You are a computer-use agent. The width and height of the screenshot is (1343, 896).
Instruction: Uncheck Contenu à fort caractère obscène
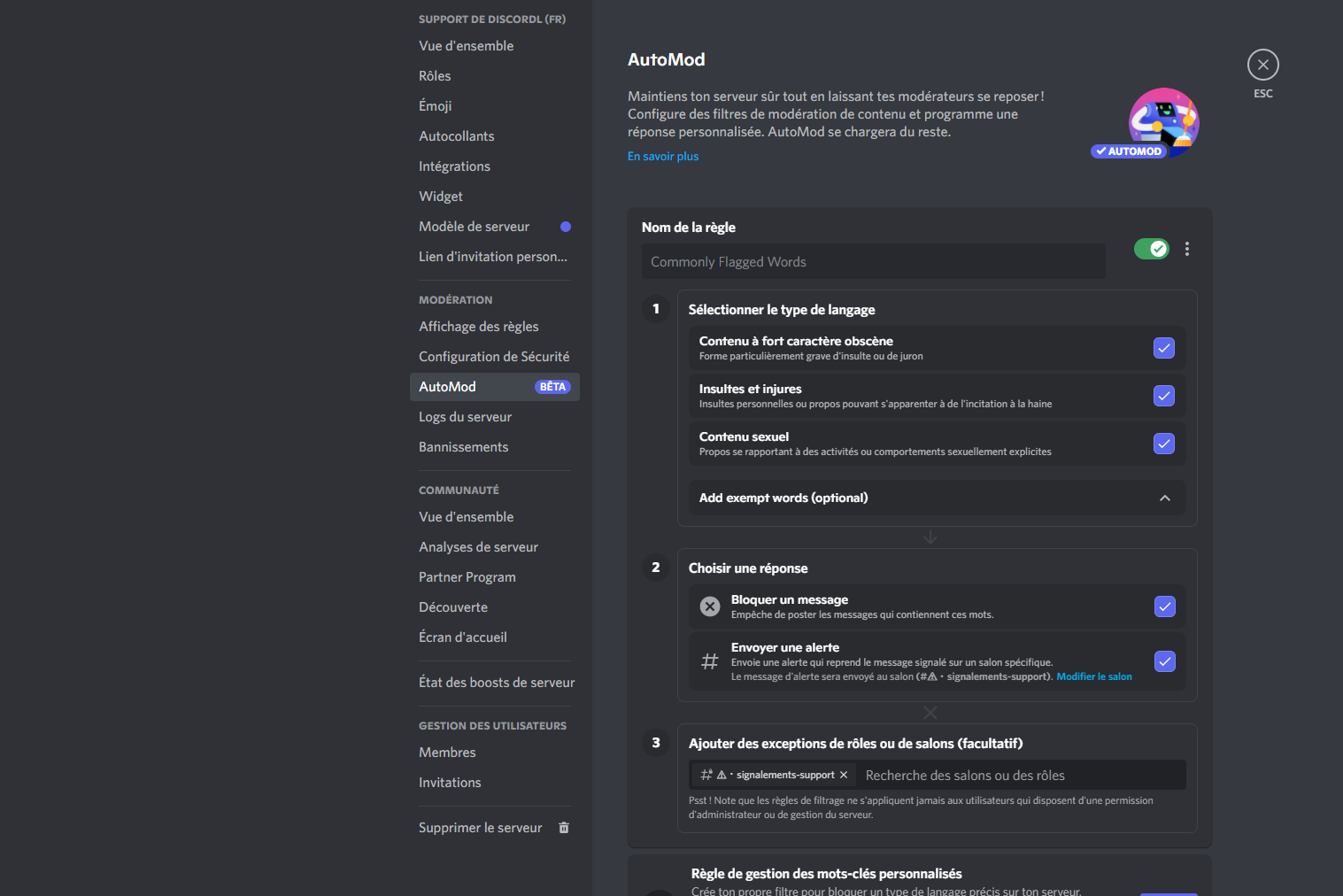click(1163, 348)
